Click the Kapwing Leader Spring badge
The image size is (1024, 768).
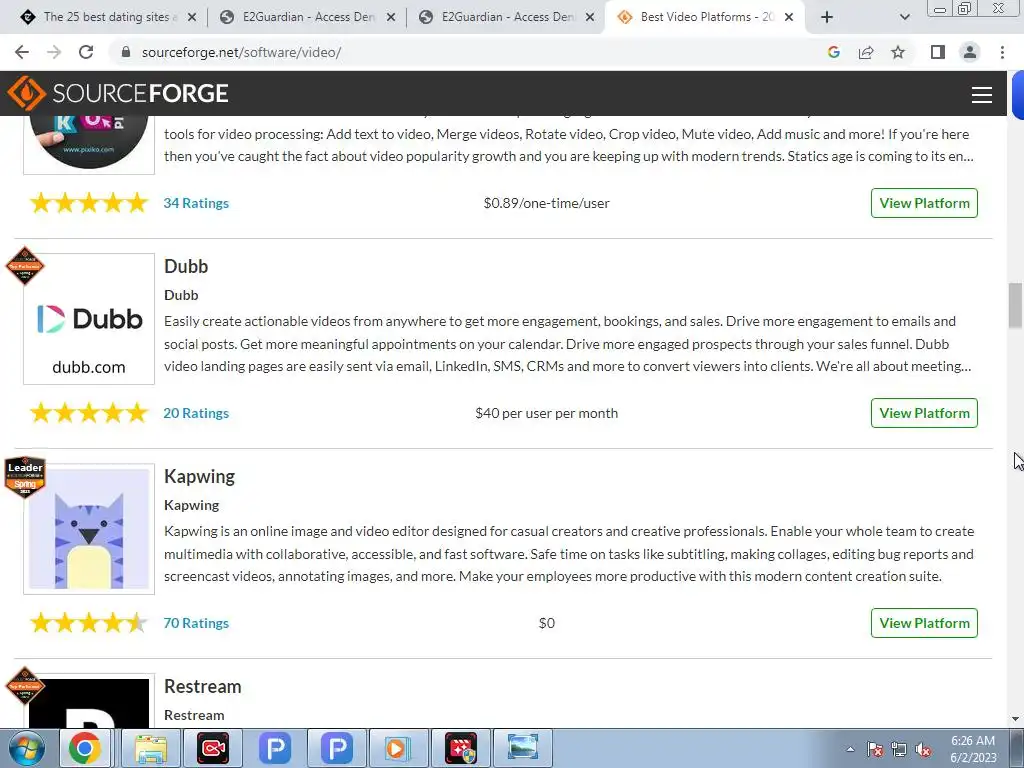pyautogui.click(x=25, y=477)
